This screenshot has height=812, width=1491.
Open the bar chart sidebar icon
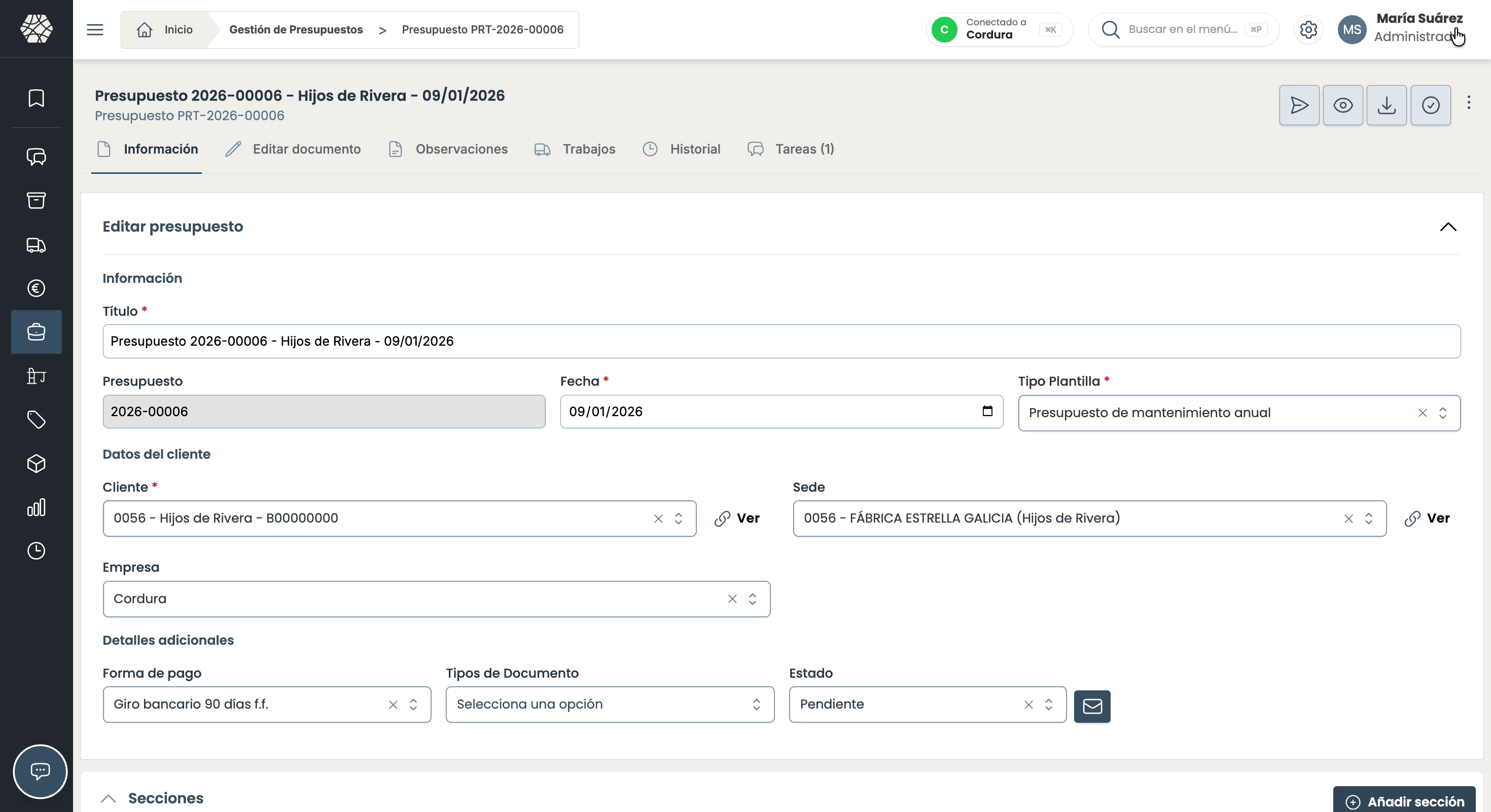37,508
